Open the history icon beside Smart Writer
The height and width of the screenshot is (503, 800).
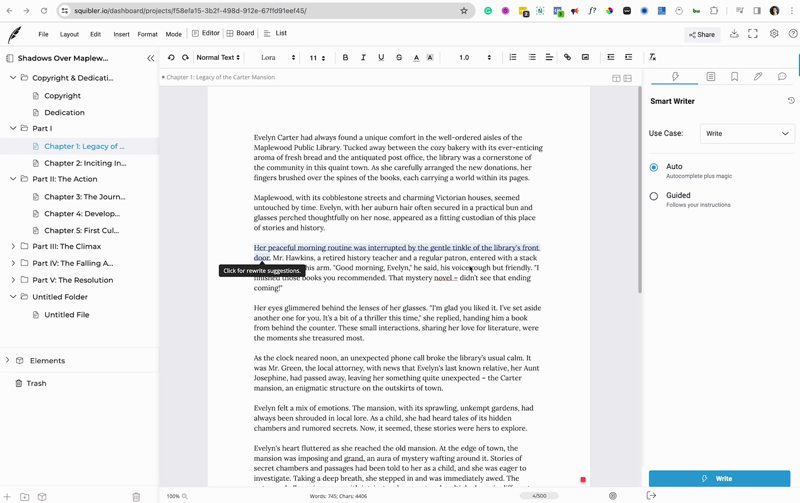(x=791, y=101)
